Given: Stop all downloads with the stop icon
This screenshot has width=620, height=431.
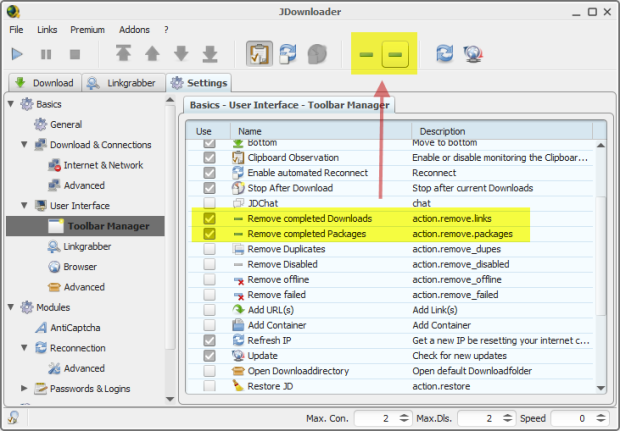Looking at the screenshot, I should click(75, 54).
